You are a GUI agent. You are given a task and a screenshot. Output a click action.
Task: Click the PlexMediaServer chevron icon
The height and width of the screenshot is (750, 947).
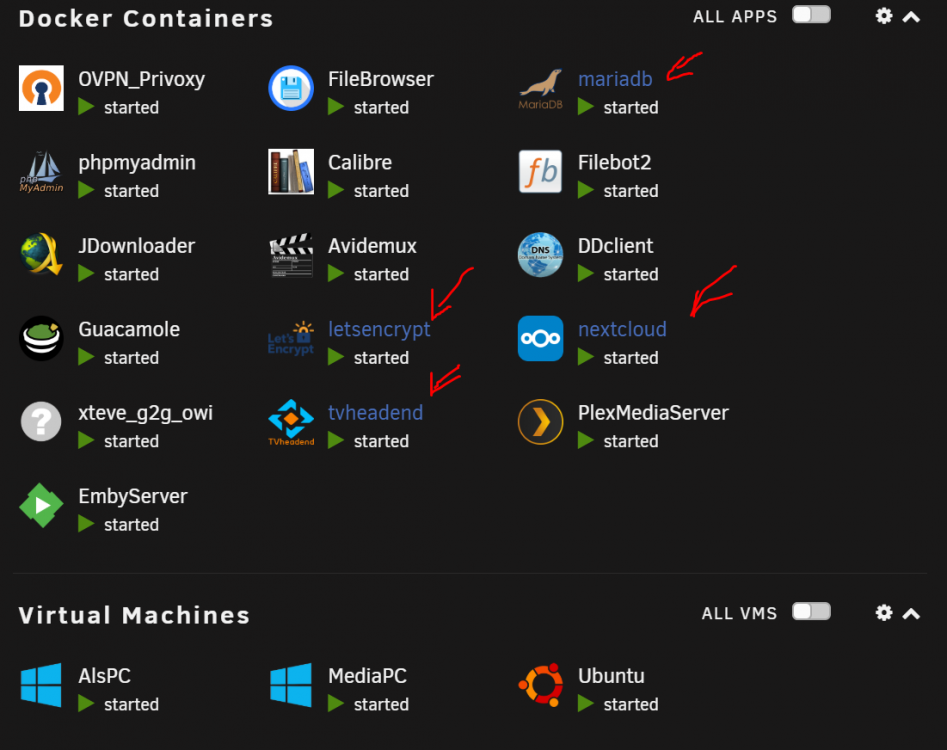[541, 421]
